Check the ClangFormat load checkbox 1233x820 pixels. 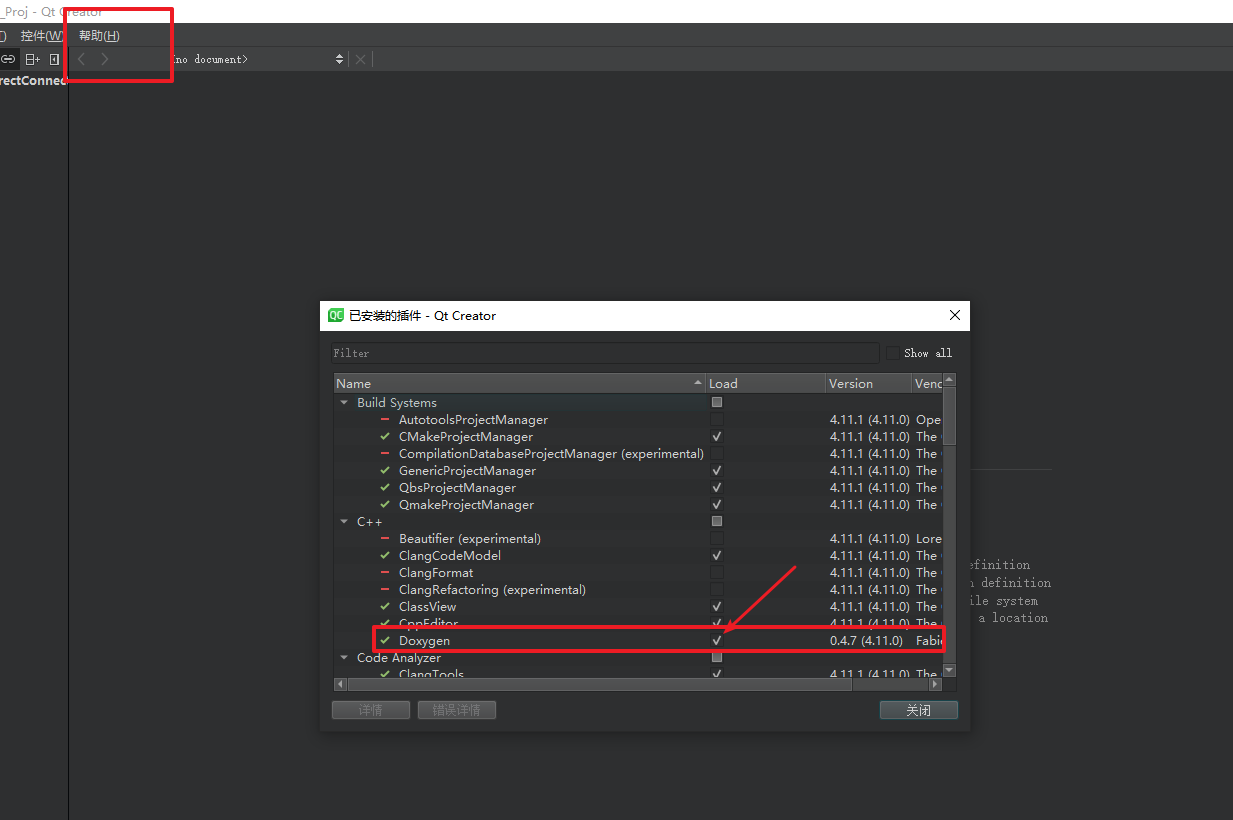tap(716, 573)
